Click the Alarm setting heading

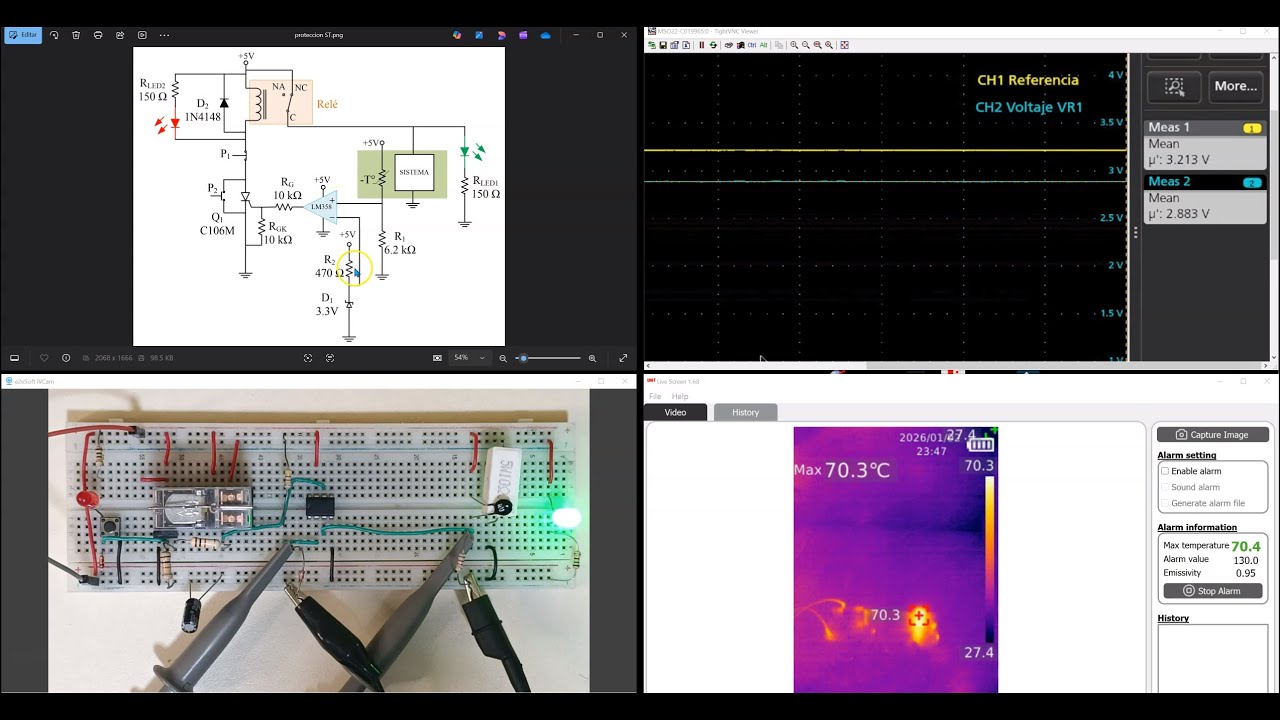tap(1187, 455)
